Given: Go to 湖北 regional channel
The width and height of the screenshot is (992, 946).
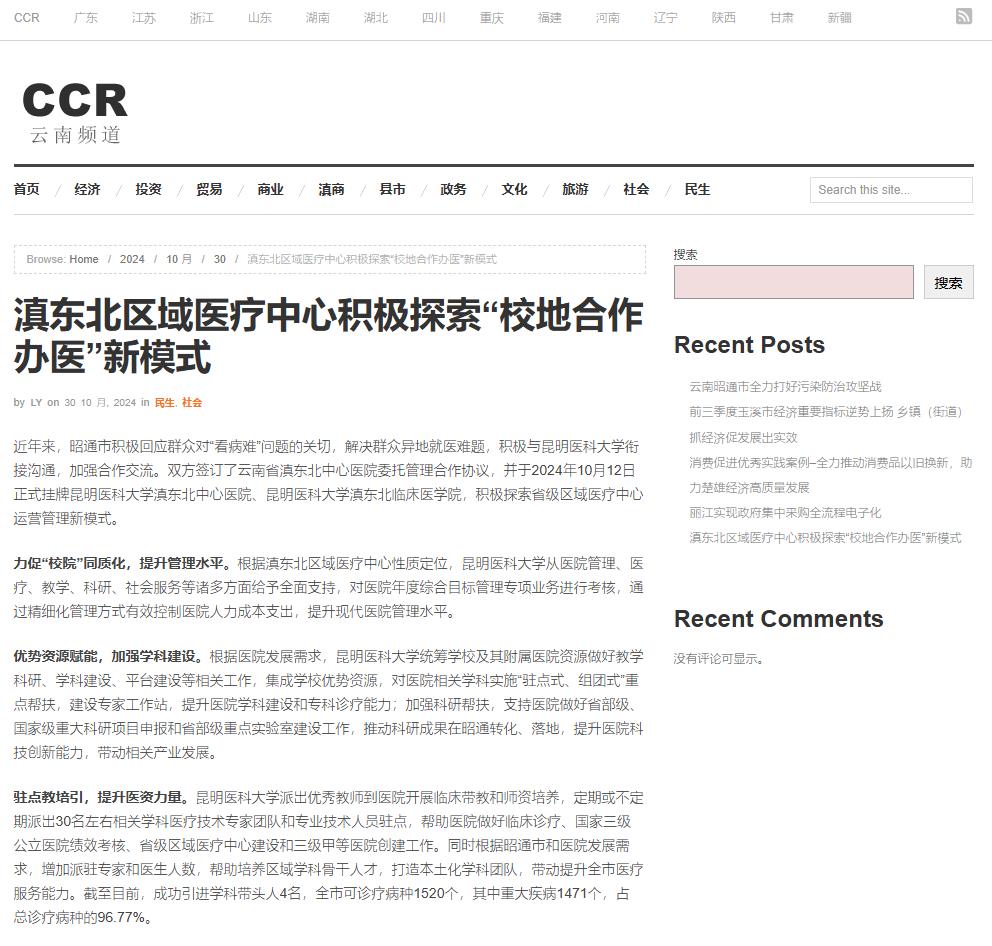Looking at the screenshot, I should 376,18.
